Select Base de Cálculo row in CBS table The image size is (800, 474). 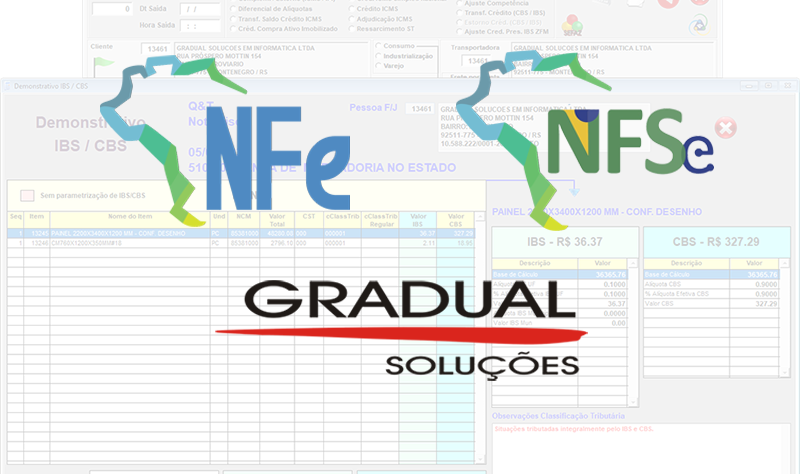[x=712, y=275]
